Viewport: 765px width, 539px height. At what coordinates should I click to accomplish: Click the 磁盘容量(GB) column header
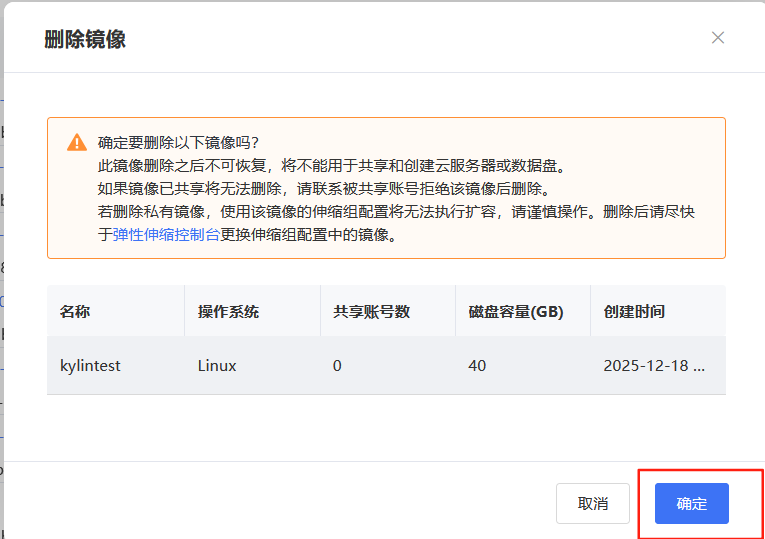(515, 311)
